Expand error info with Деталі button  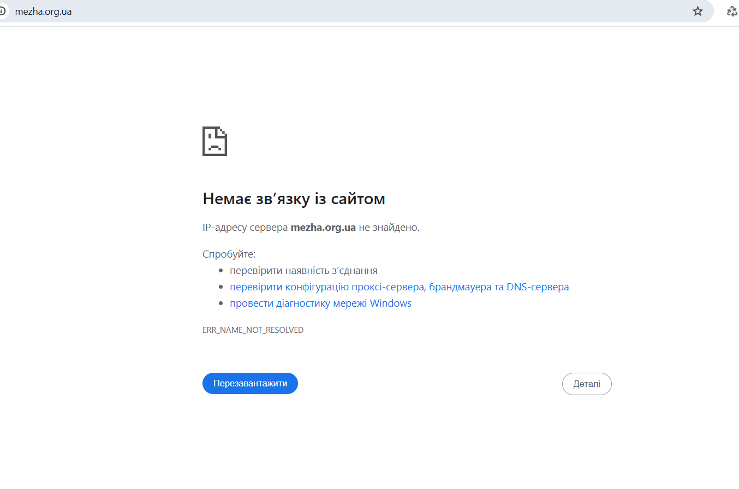pos(586,383)
